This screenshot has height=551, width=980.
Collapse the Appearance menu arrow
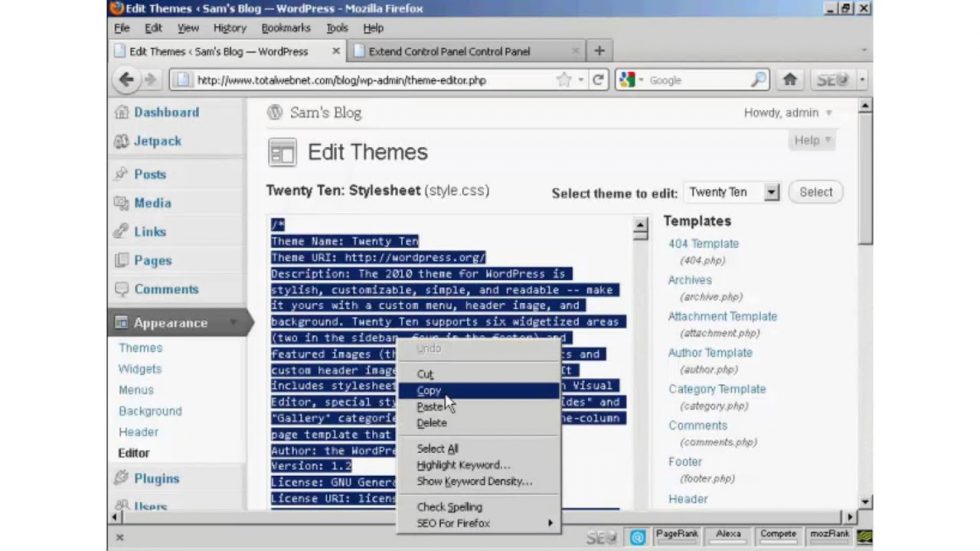(x=233, y=322)
